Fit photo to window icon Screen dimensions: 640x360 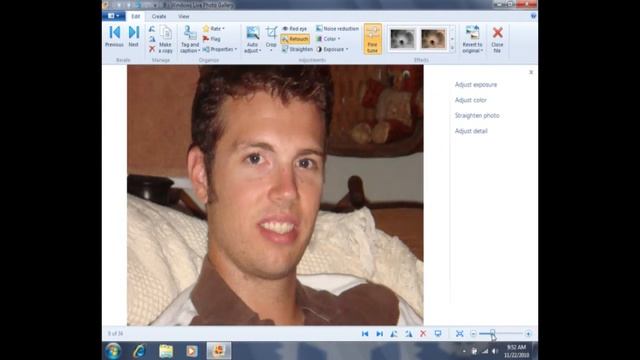pos(460,334)
